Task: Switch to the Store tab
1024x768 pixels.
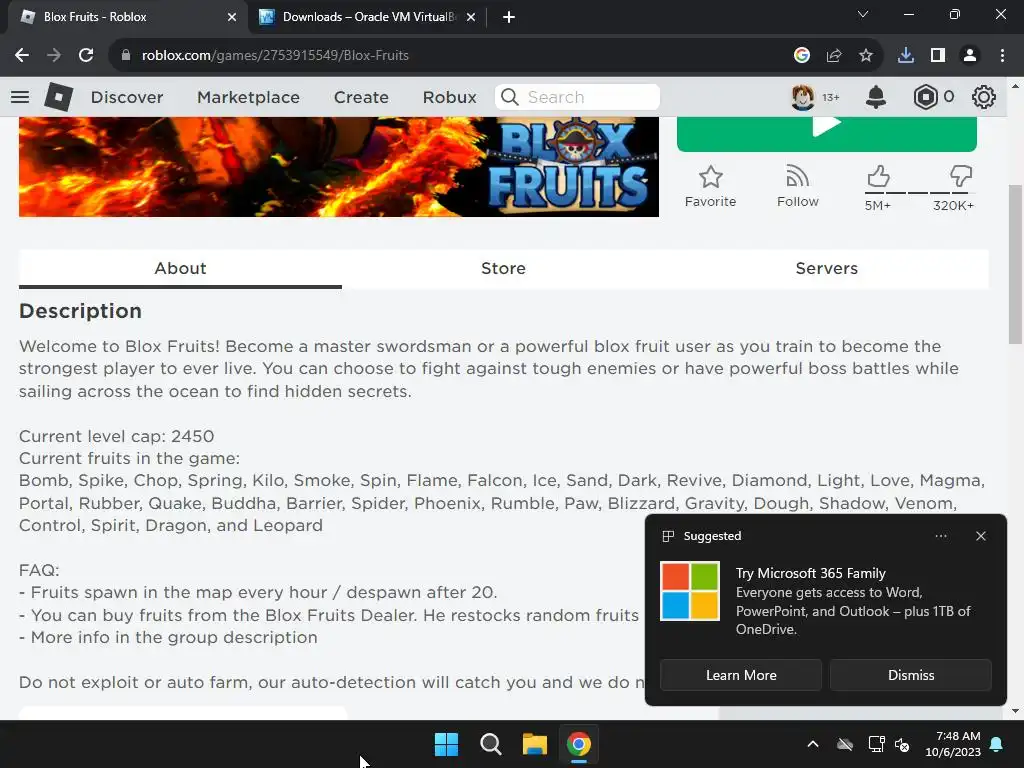Action: (x=504, y=268)
